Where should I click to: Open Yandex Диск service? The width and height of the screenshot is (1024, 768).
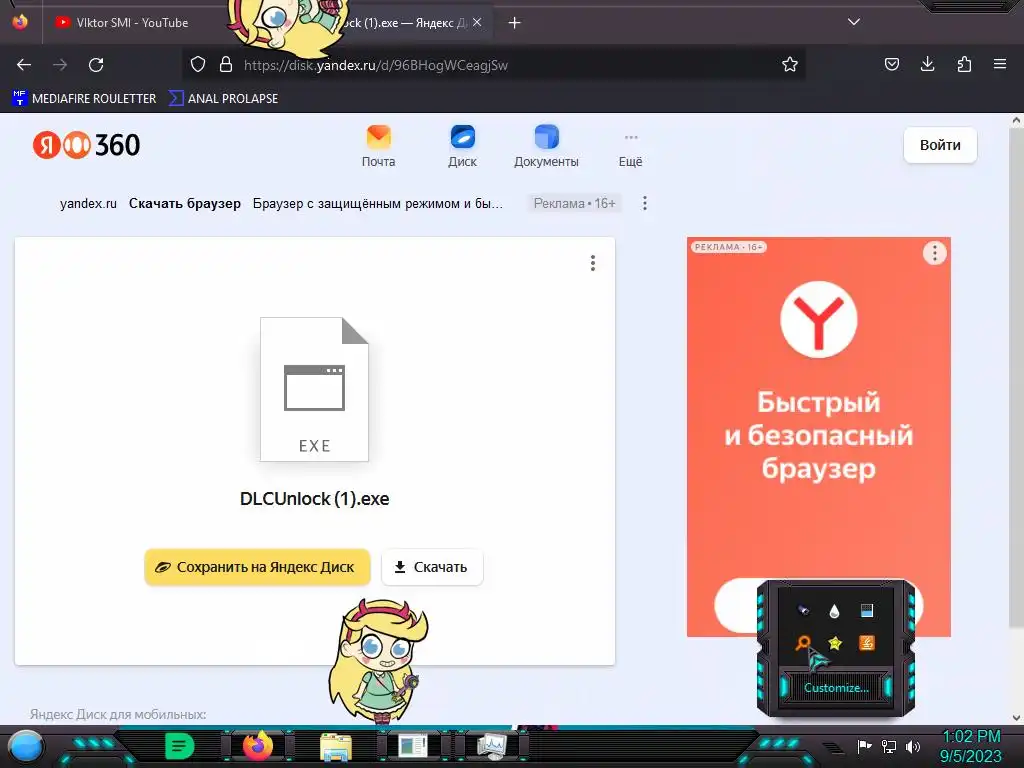click(x=462, y=146)
